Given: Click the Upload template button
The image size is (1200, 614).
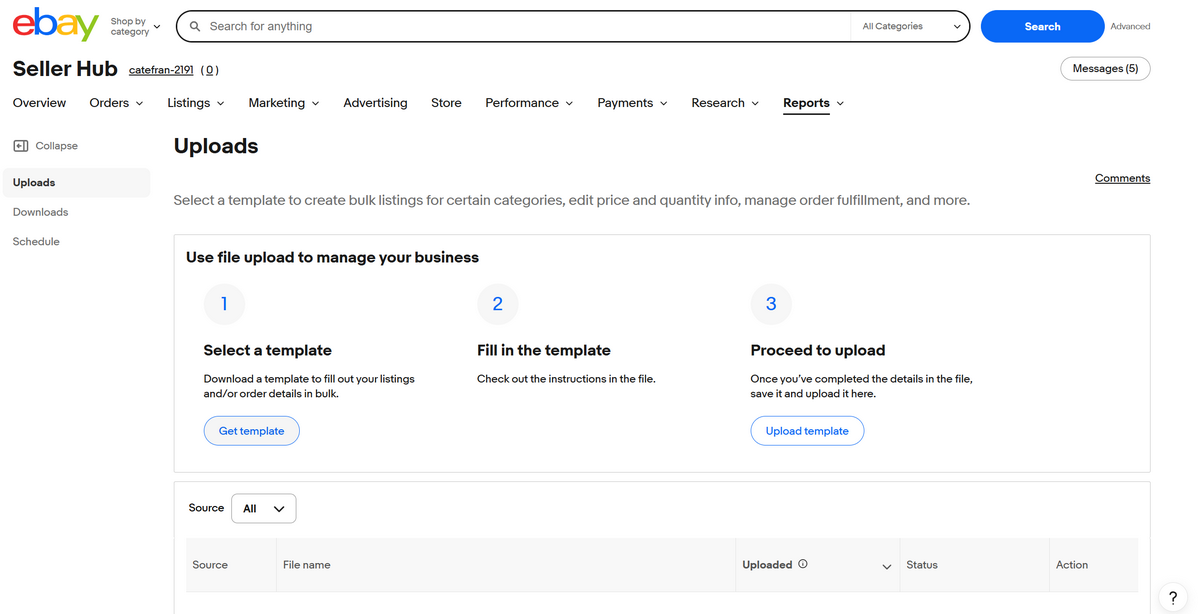Looking at the screenshot, I should (807, 430).
